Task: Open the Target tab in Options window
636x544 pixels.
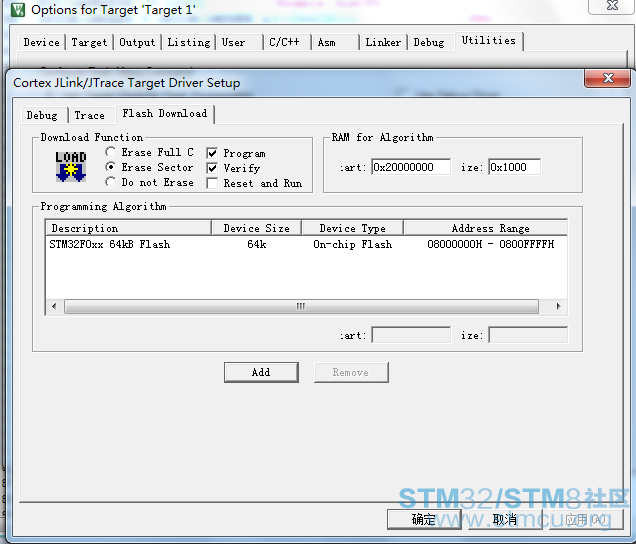Action: 89,42
